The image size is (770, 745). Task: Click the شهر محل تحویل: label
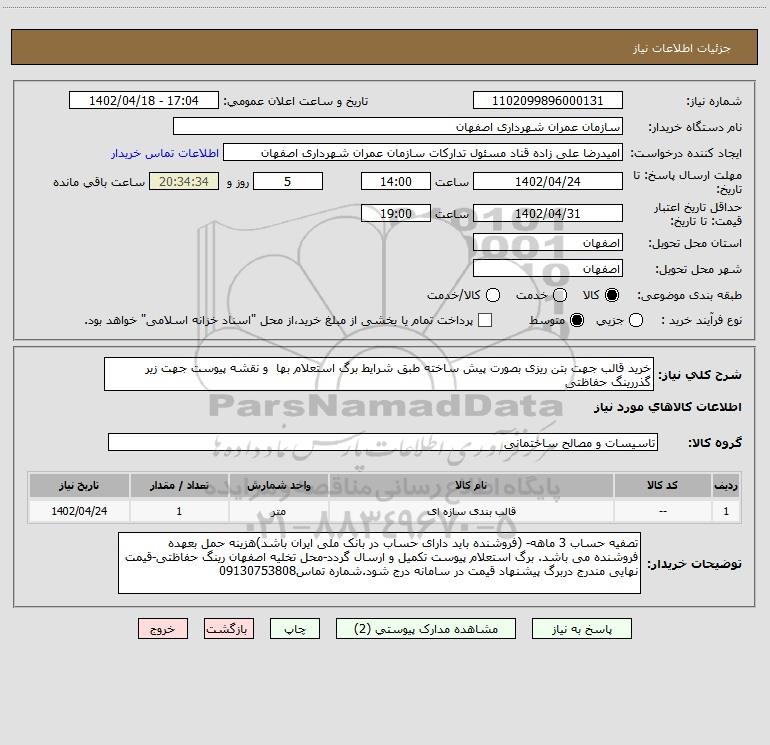698,269
